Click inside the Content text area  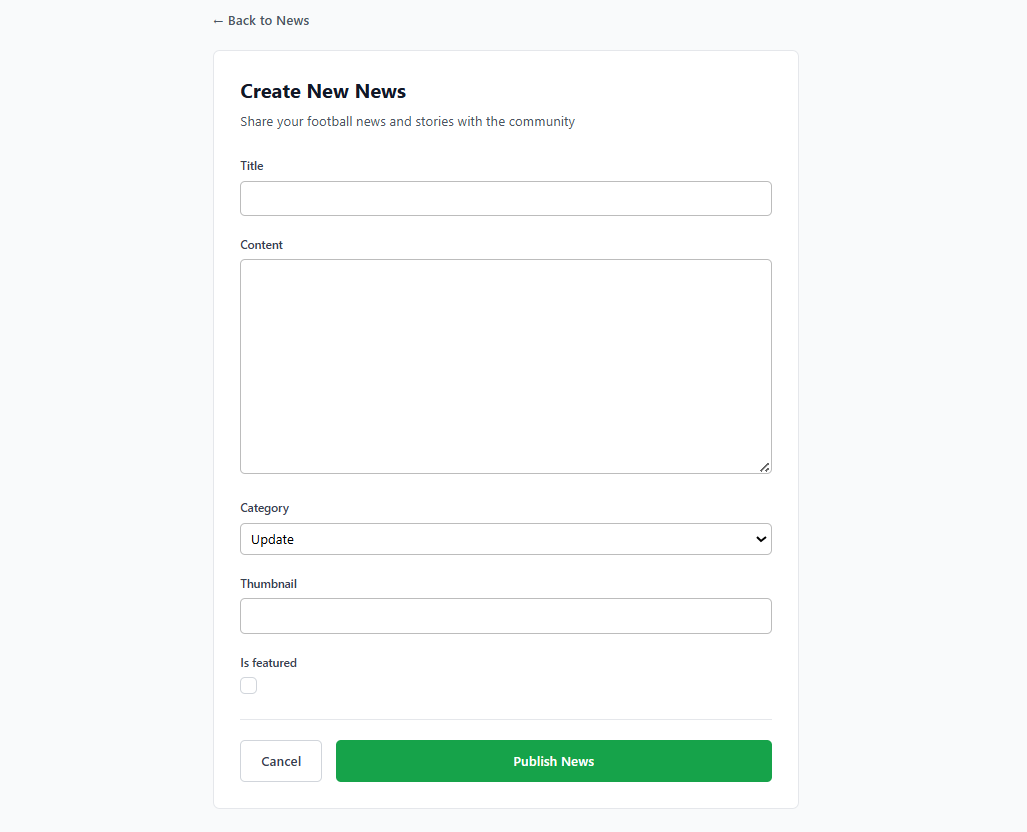(x=505, y=366)
